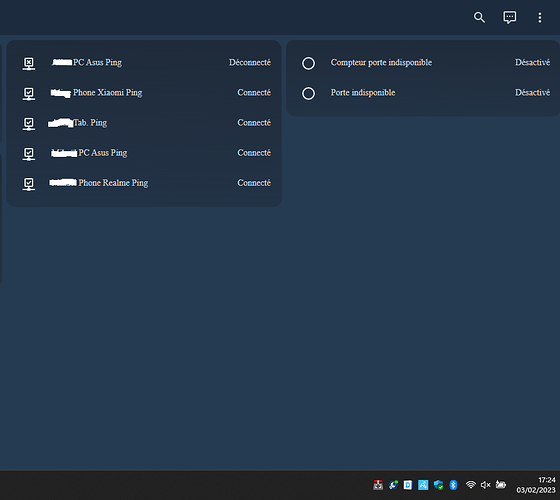The width and height of the screenshot is (560, 500).
Task: Click the Phone Xiaomi Ping network icon
Action: (29, 94)
